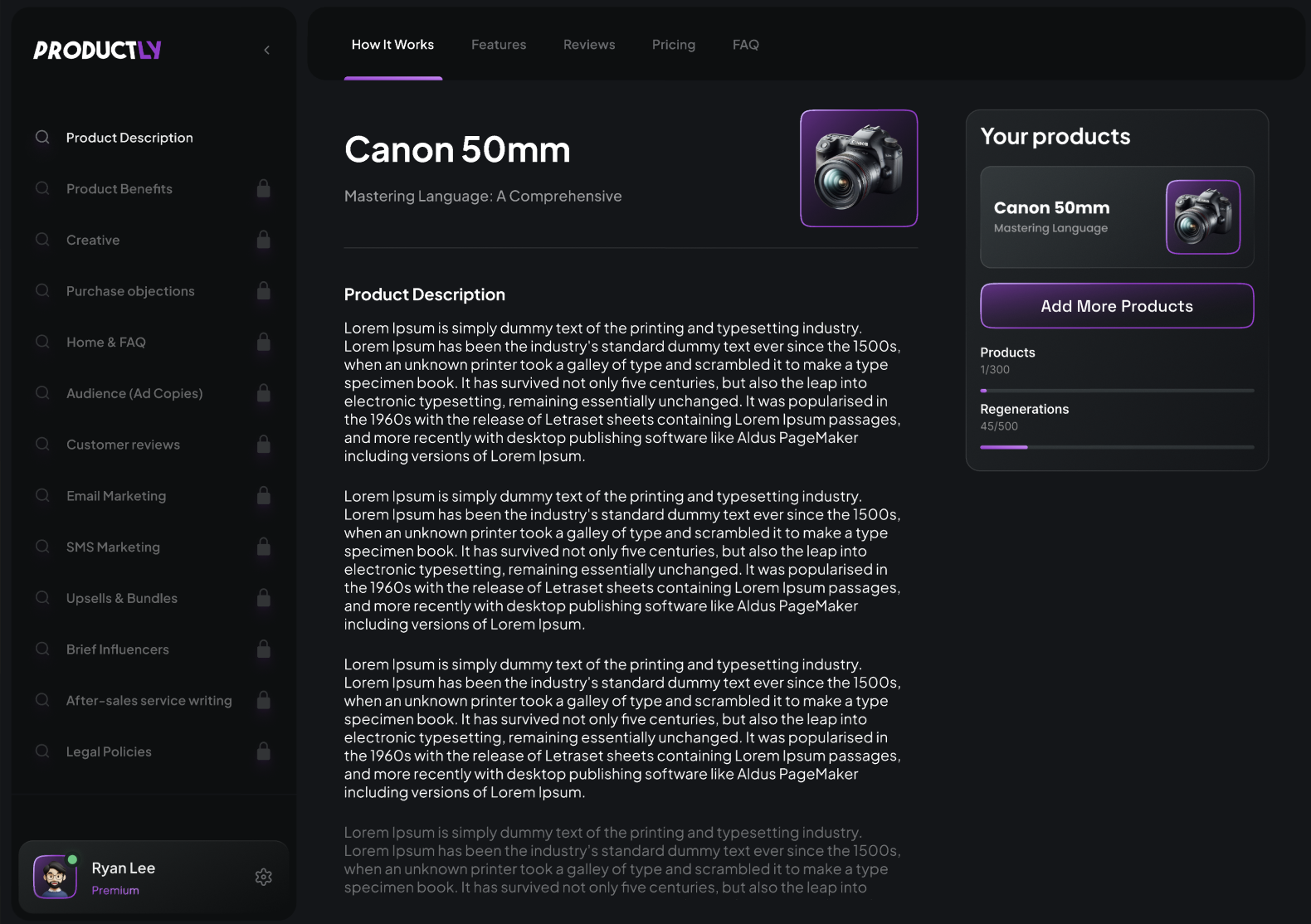Viewport: 1311px width, 924px height.
Task: Open Customer reviews in the sidebar
Action: 123,445
